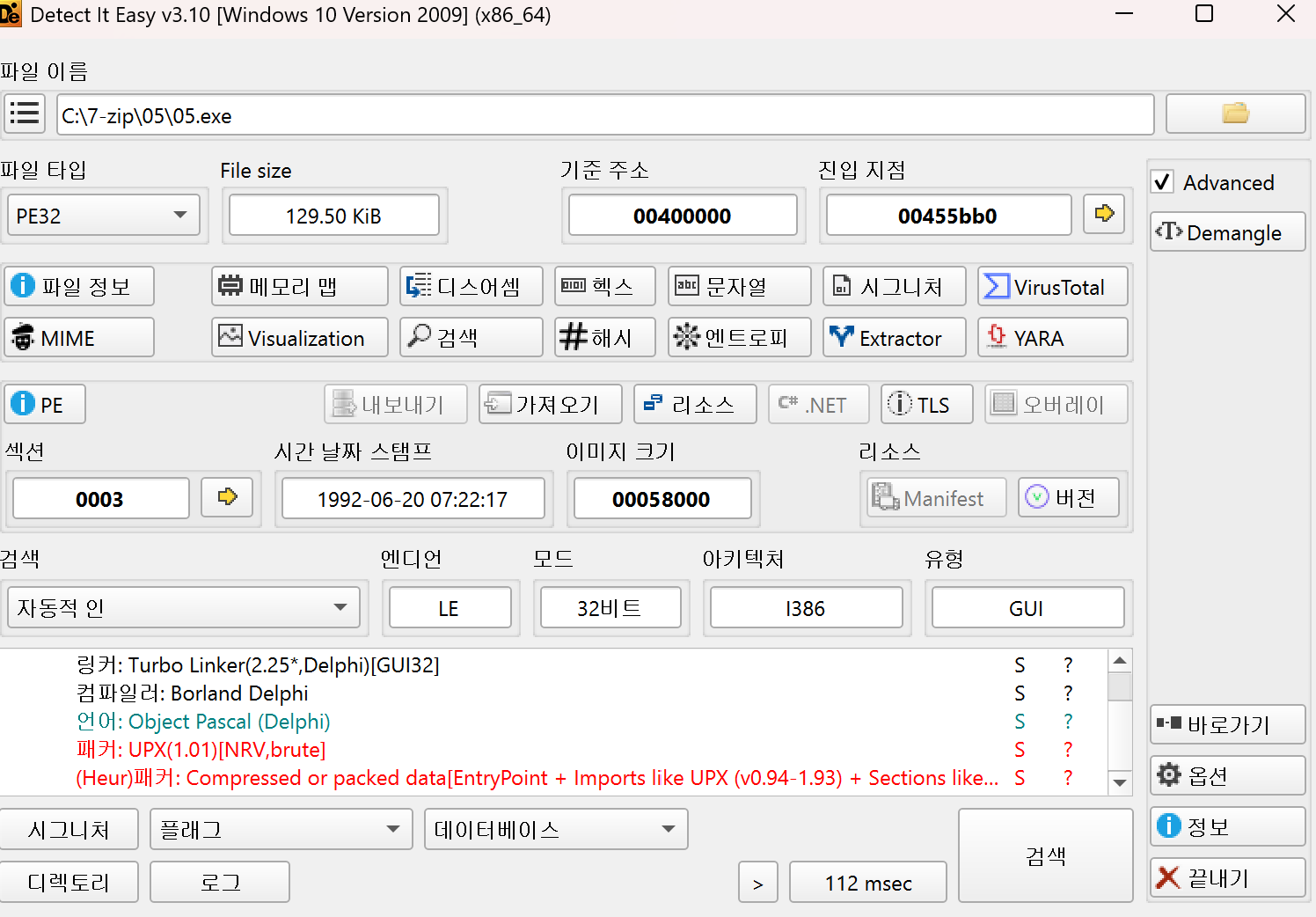Expand the 플래그 flags dropdown
The width and height of the screenshot is (1316, 917).
coord(281,829)
